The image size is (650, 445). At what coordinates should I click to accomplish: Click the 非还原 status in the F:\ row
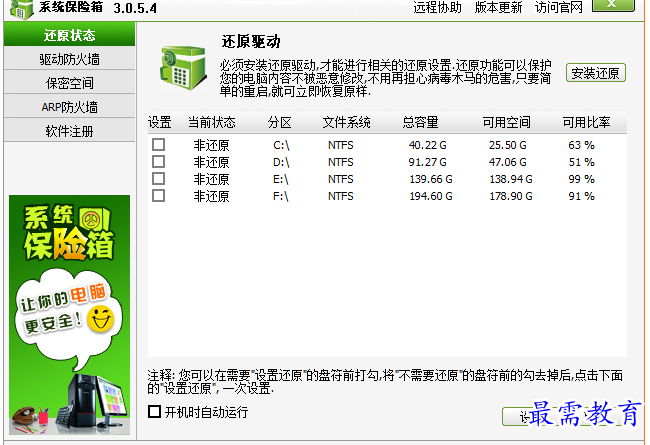[x=211, y=196]
